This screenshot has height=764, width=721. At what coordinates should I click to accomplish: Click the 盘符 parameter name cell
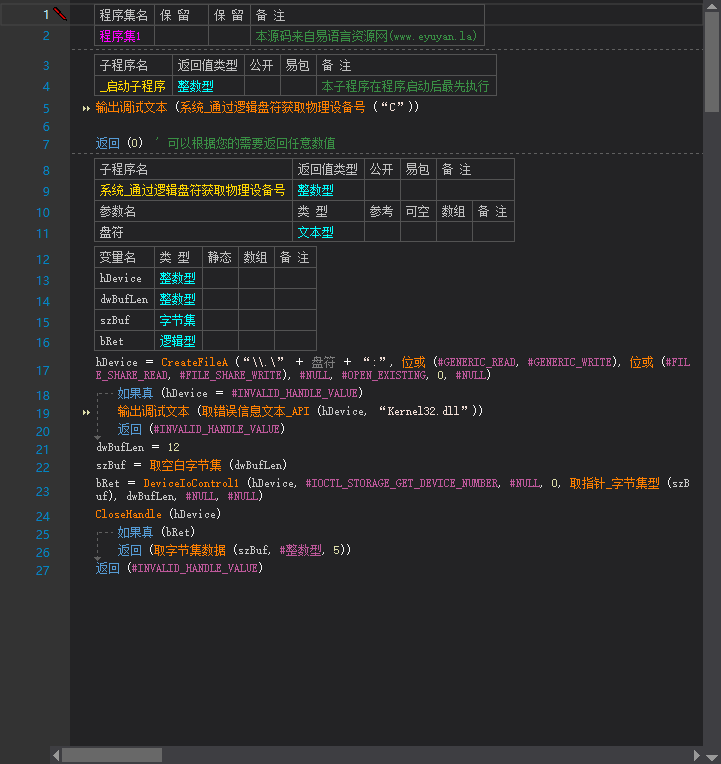pyautogui.click(x=193, y=232)
